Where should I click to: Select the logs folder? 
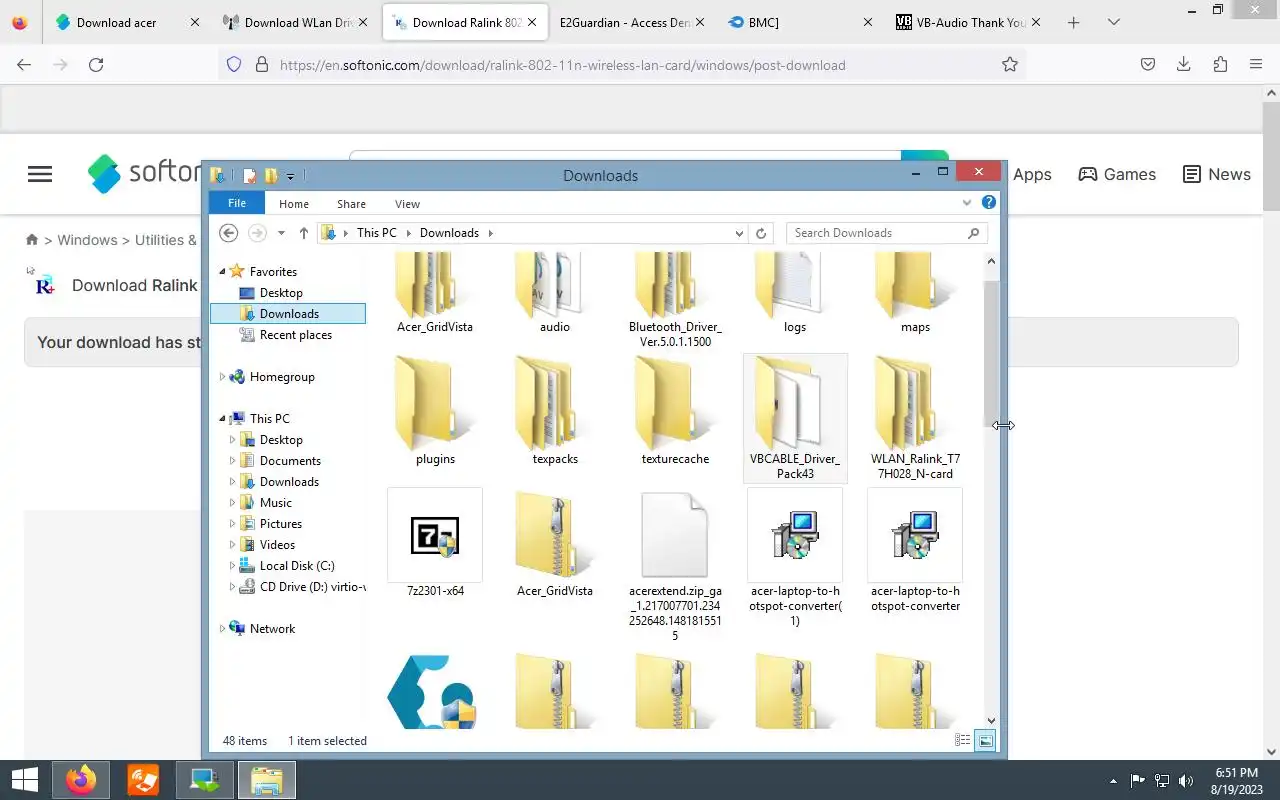795,295
